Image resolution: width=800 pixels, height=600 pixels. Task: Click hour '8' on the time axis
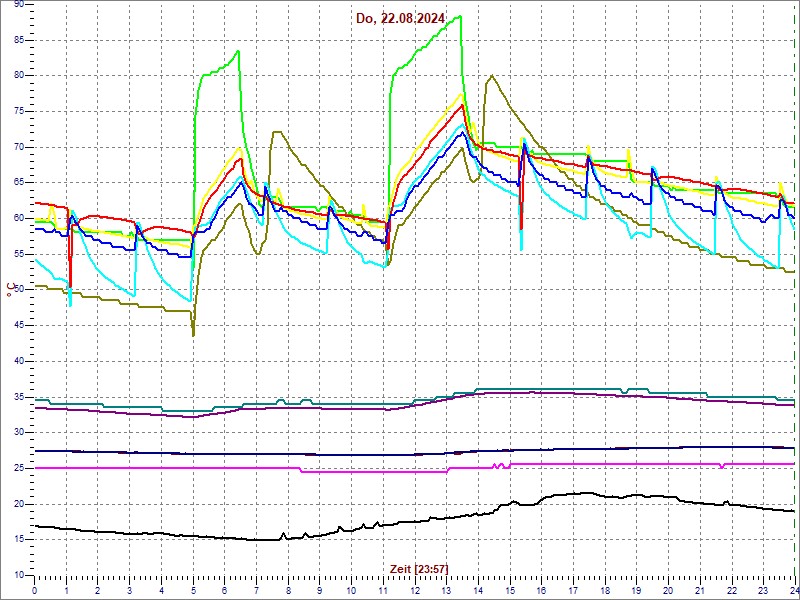(x=288, y=590)
